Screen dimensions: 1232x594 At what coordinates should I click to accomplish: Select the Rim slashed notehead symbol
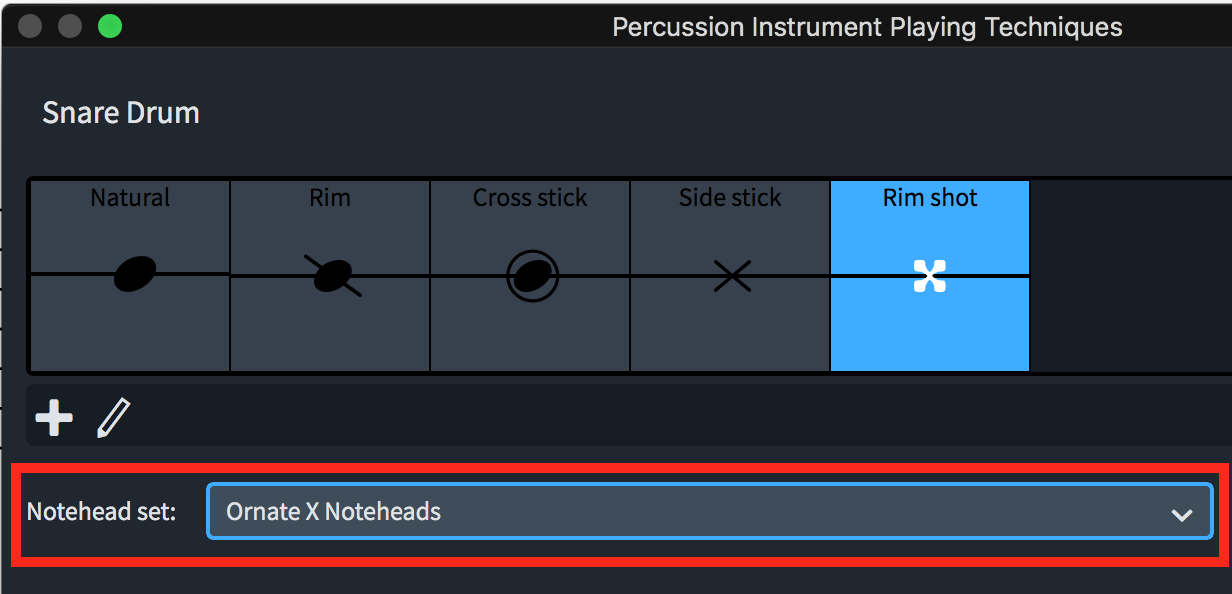coord(332,275)
